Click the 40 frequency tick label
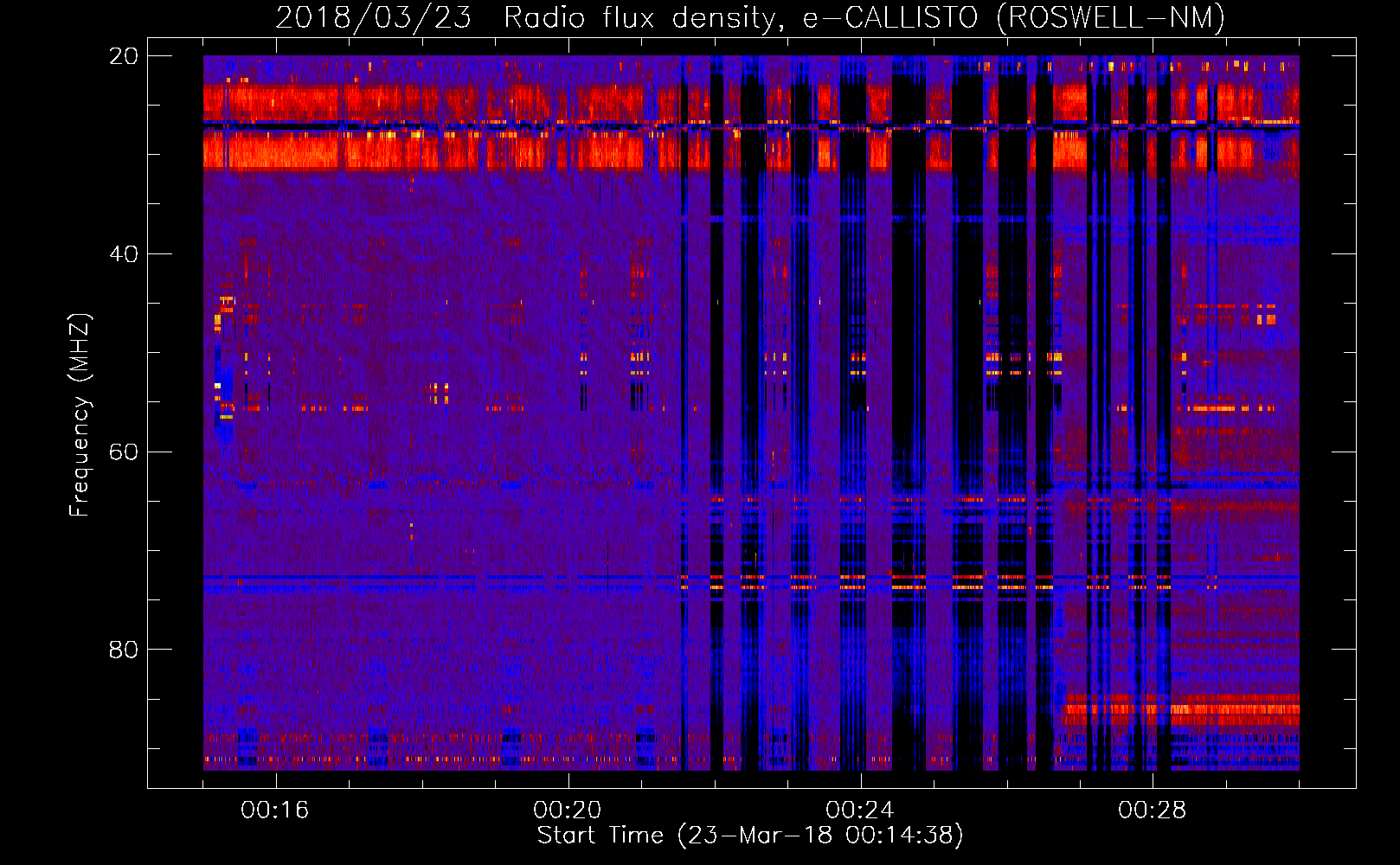Screen dimensions: 1400x865 click(124, 254)
